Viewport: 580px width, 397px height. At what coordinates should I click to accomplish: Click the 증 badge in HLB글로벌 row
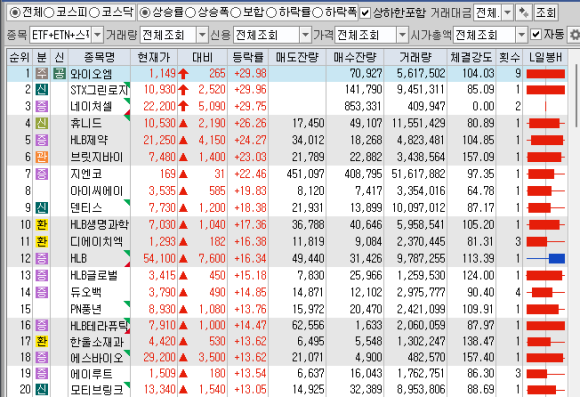pyautogui.click(x=41, y=275)
